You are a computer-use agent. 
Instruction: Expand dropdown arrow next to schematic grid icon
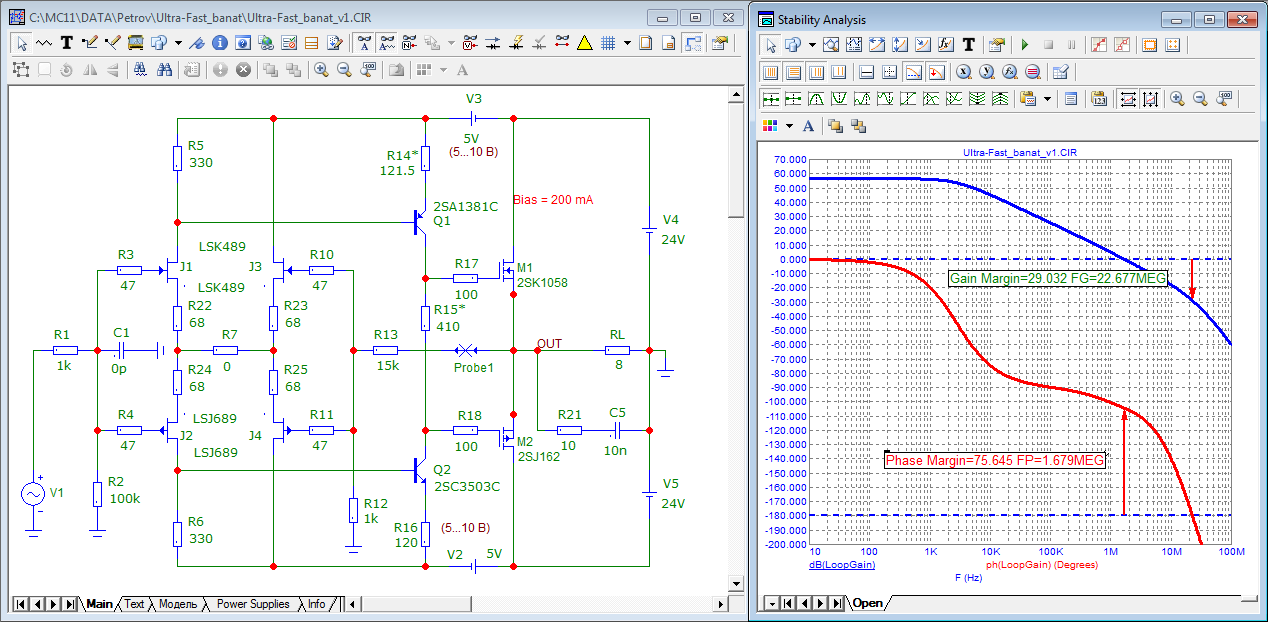(627, 43)
